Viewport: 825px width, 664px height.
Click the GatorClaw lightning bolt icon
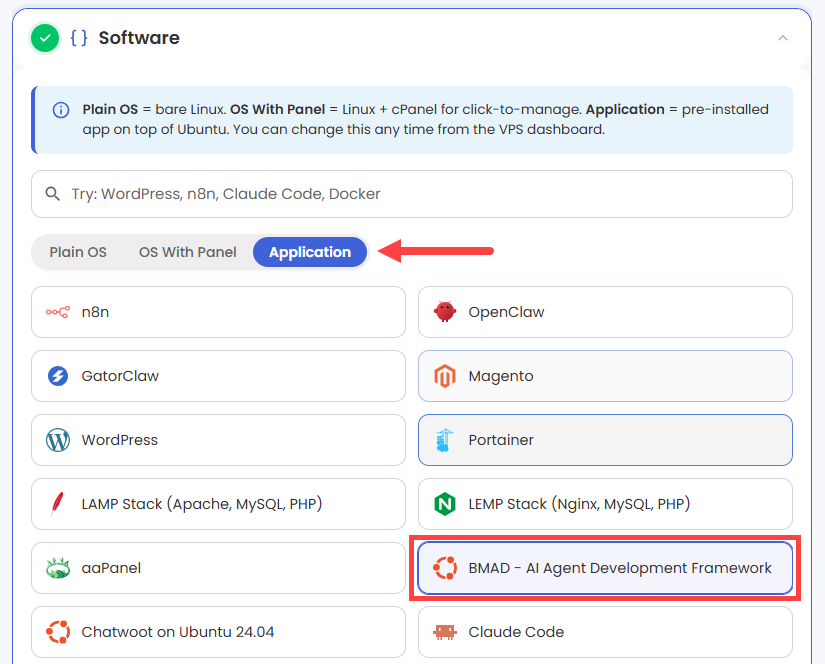(x=58, y=376)
